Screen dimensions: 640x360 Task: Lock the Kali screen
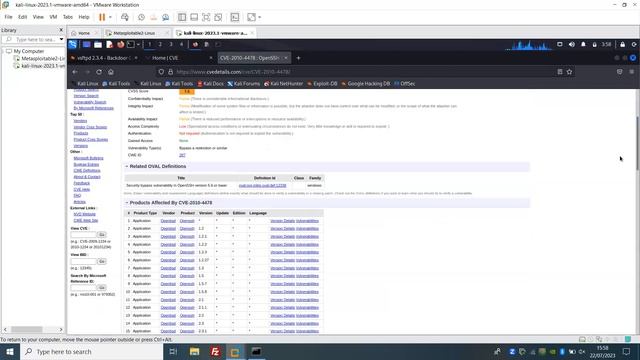tap(622, 44)
